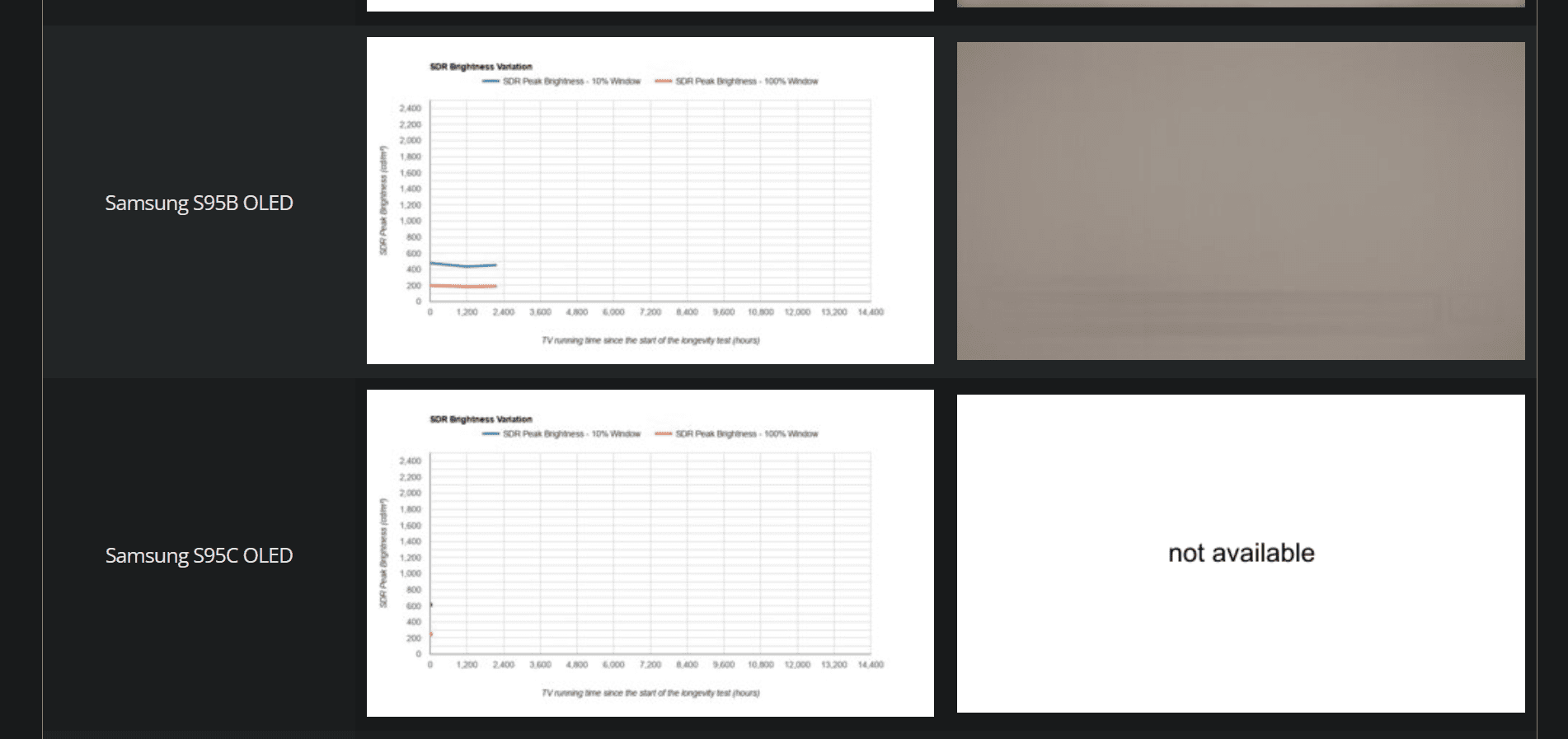Select the 'Samsung S95C OLED' row label
Image resolution: width=1568 pixels, height=739 pixels.
coord(199,555)
